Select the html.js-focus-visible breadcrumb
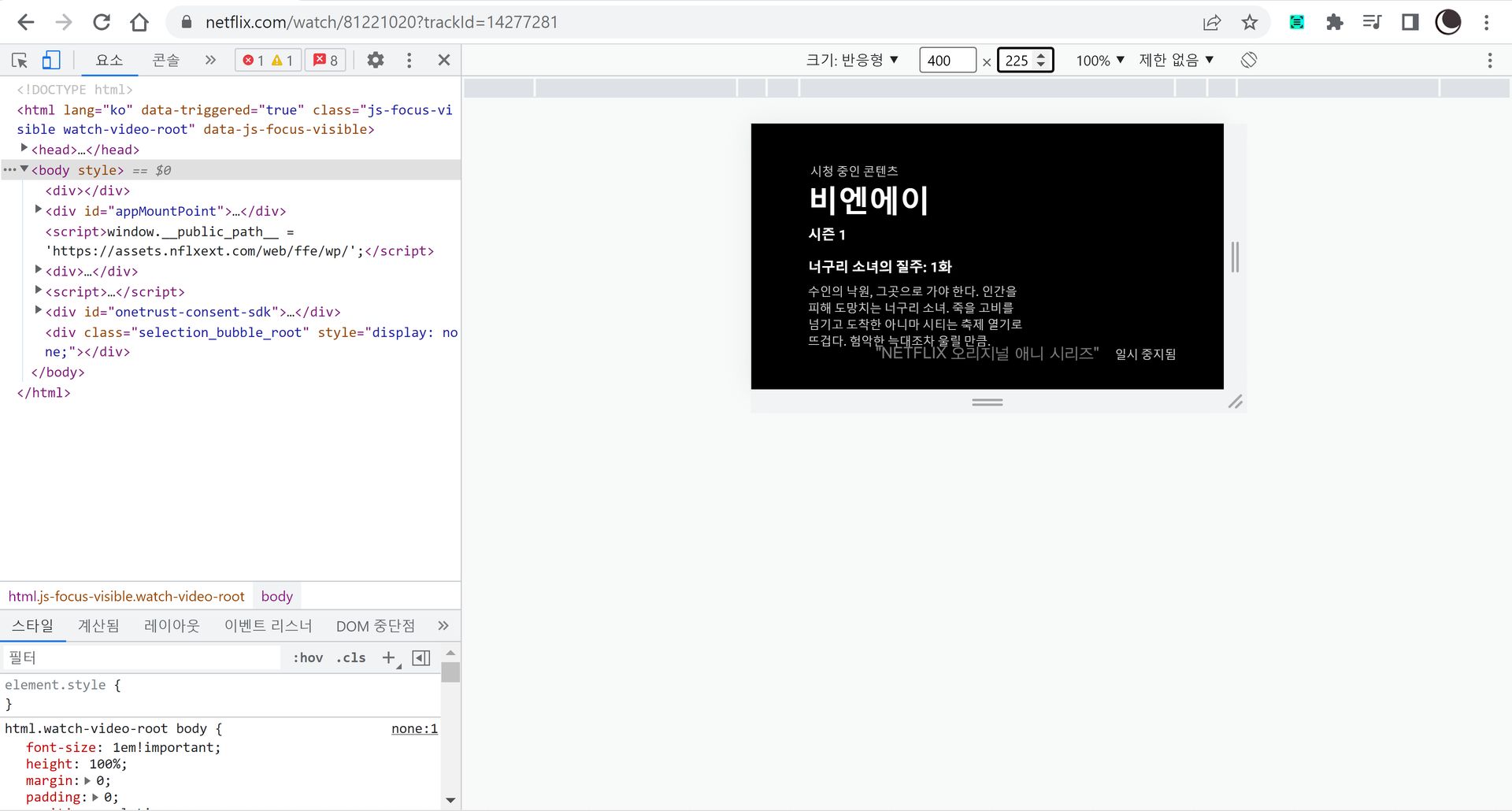This screenshot has height=811, width=1512. click(x=126, y=596)
